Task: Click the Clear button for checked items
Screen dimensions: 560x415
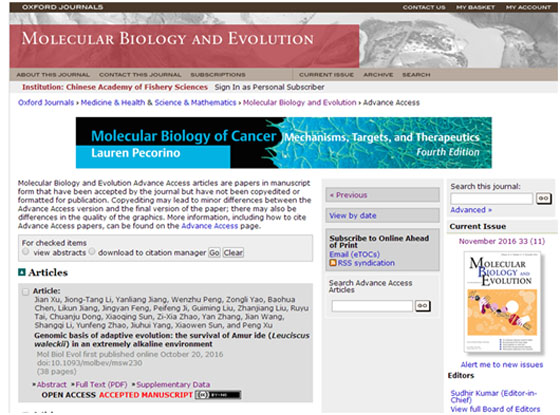Action: 233,252
